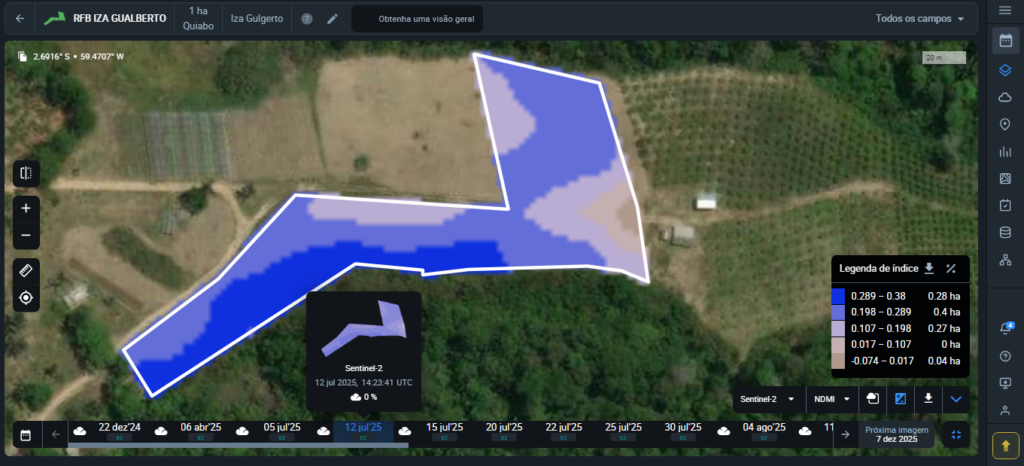Expand the Todos os campos dropdown
The image size is (1024, 466).
[920, 19]
